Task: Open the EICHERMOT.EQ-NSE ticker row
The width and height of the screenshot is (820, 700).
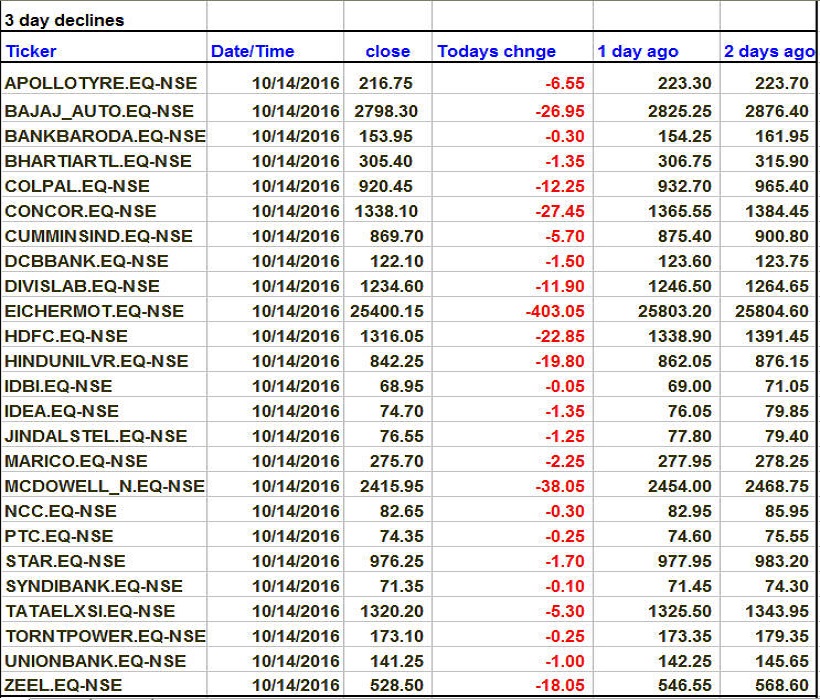Action: coord(94,311)
